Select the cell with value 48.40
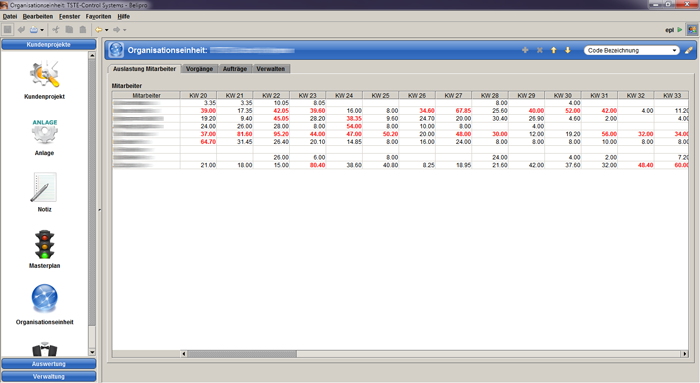The height and width of the screenshot is (383, 700). point(636,165)
